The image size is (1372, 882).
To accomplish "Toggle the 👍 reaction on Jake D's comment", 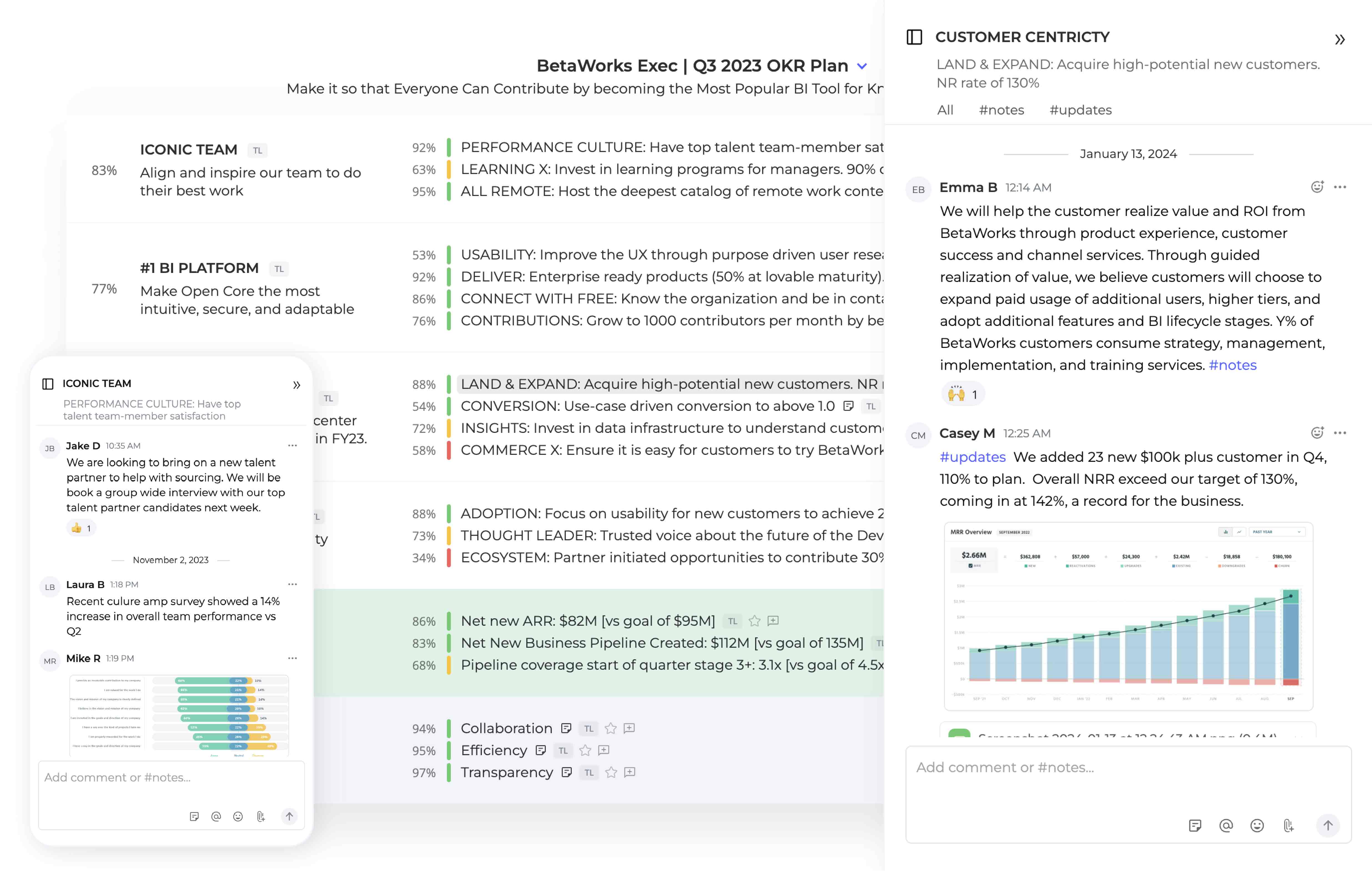I will click(x=81, y=528).
